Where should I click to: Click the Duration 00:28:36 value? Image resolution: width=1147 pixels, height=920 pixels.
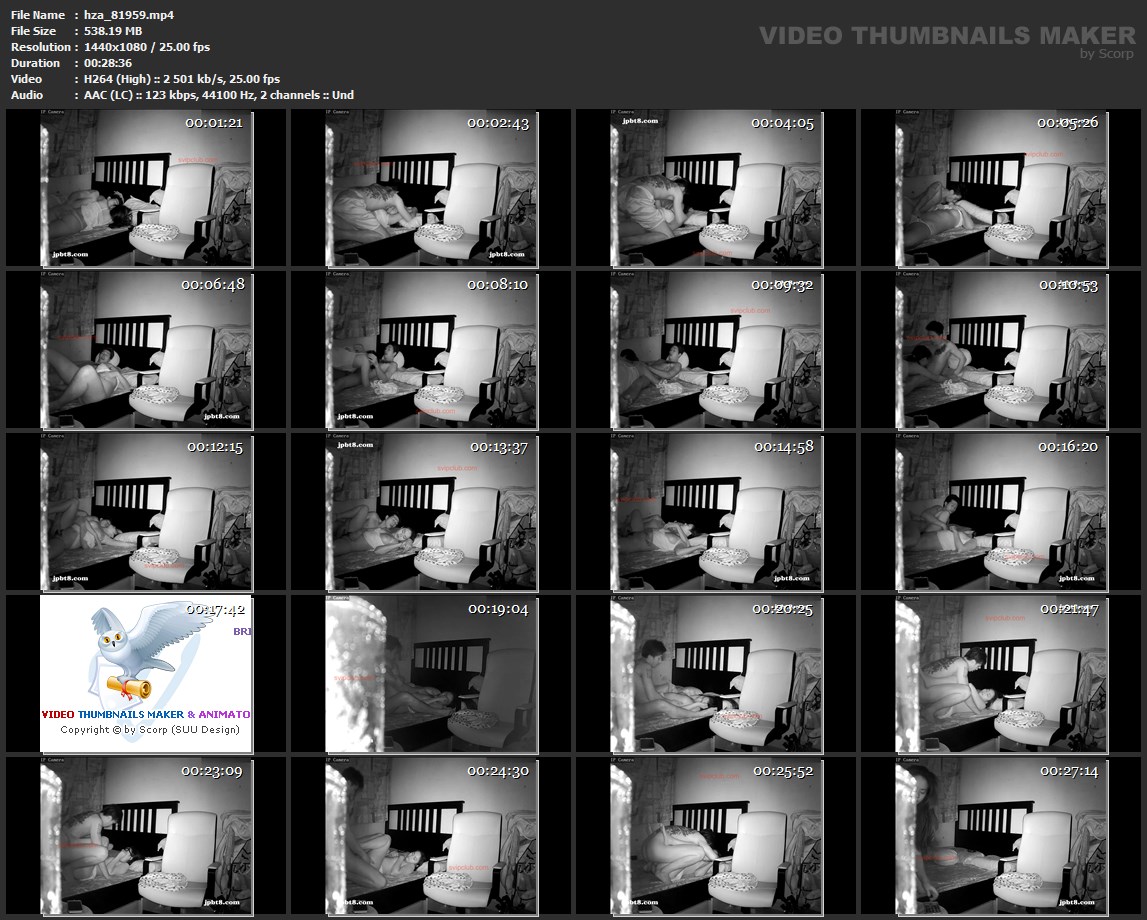point(108,63)
